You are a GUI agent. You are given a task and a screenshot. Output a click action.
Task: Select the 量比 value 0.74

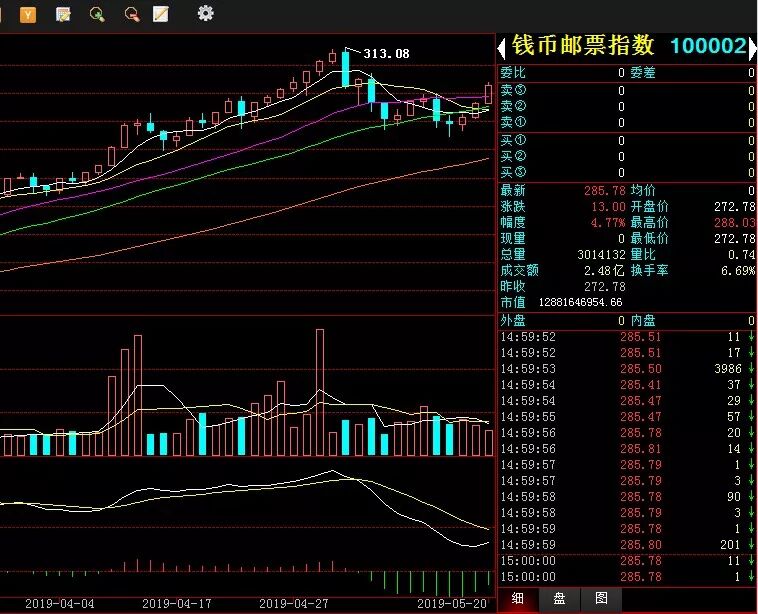pos(742,255)
